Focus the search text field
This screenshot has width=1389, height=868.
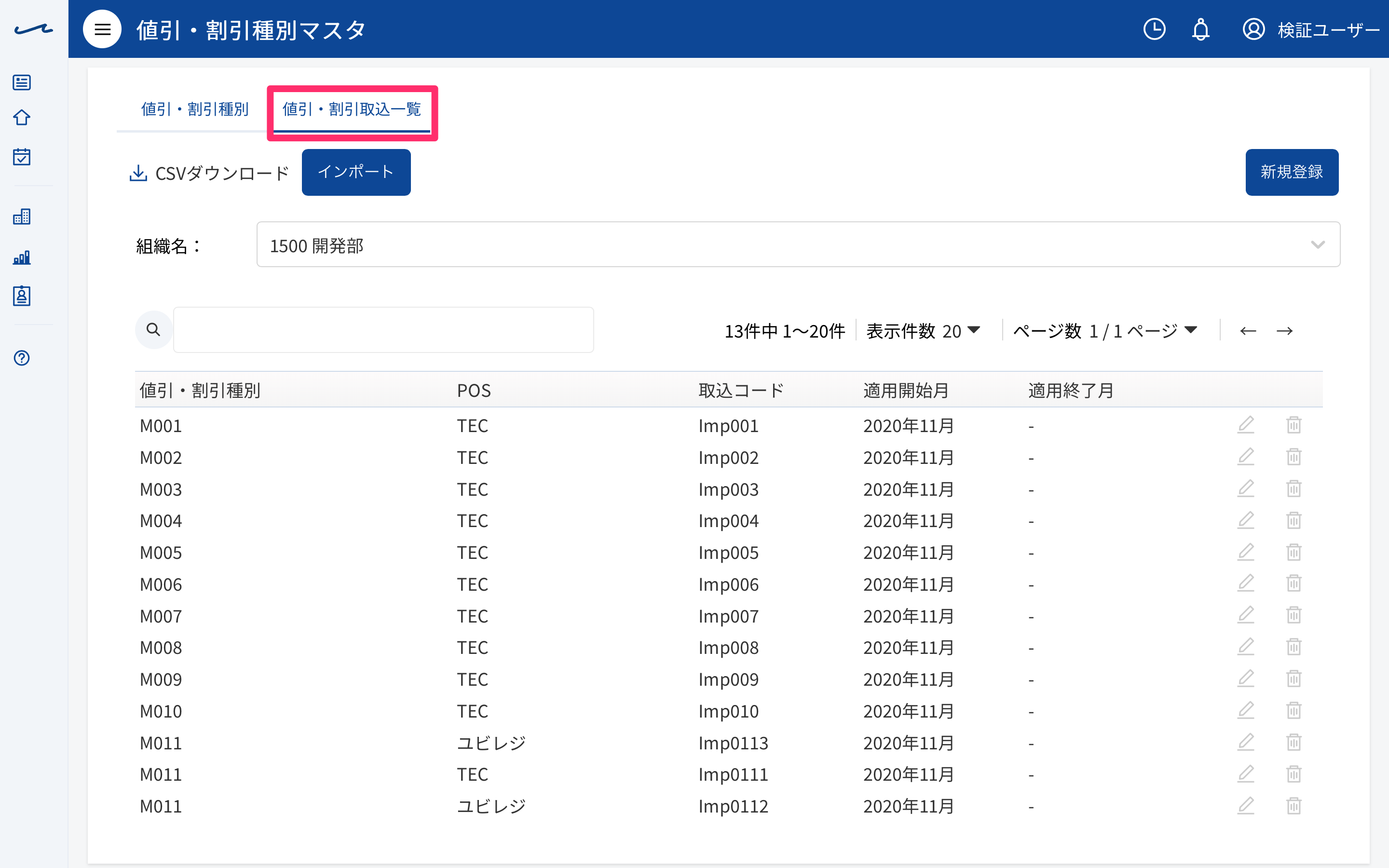[x=383, y=329]
